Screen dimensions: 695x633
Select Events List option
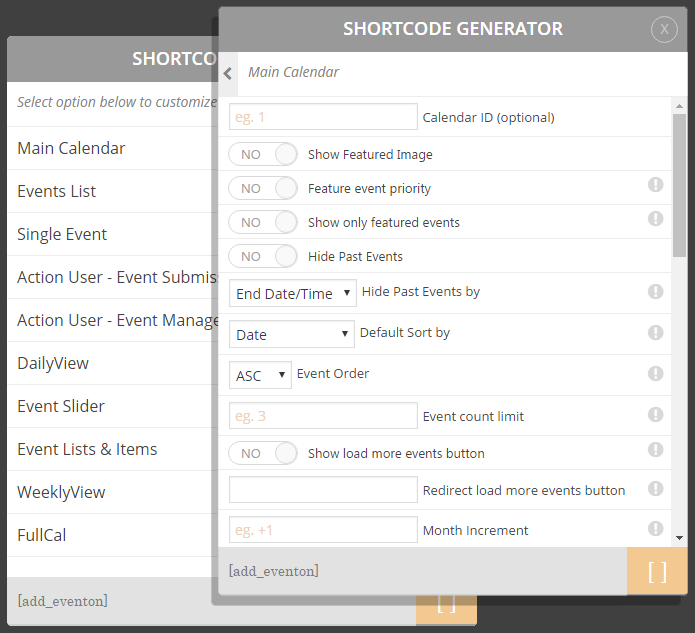109,191
